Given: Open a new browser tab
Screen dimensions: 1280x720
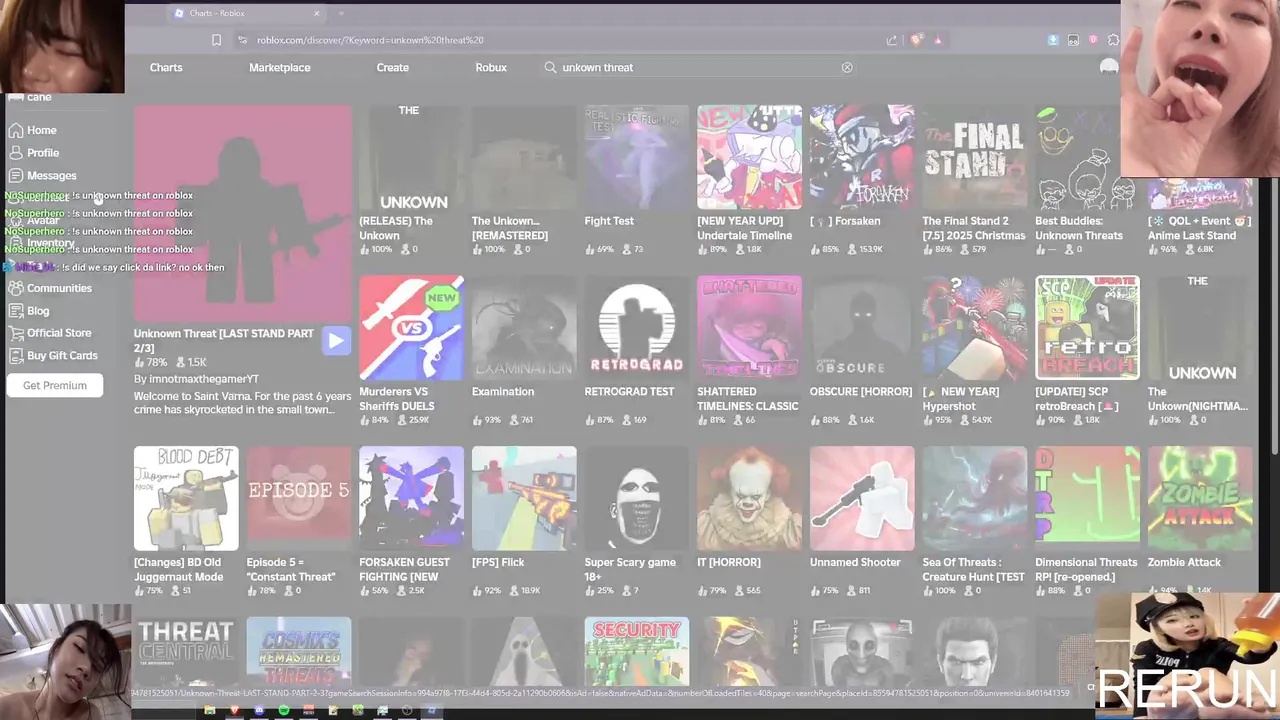Looking at the screenshot, I should [341, 13].
